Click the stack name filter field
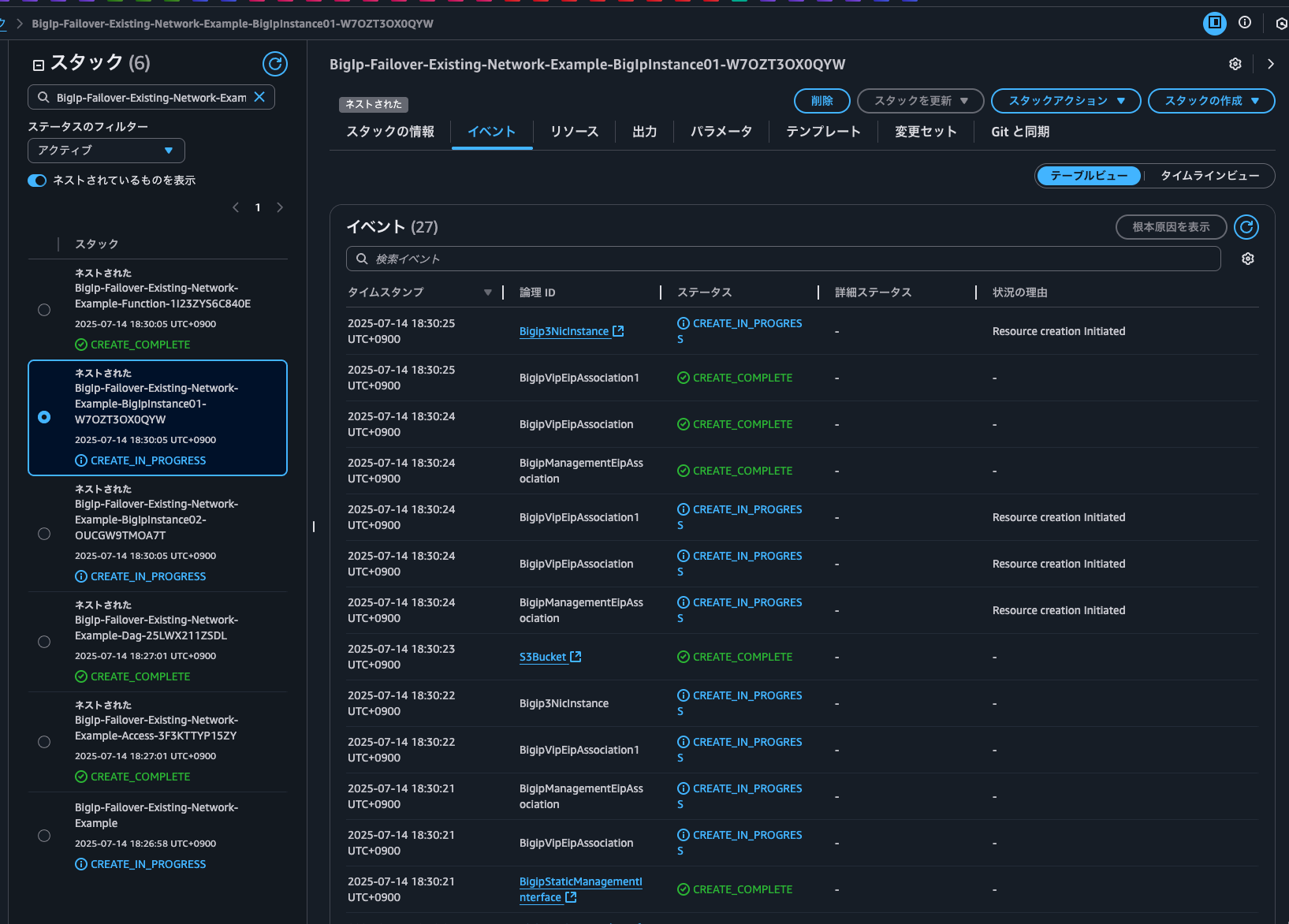The height and width of the screenshot is (924, 1289). point(151,97)
